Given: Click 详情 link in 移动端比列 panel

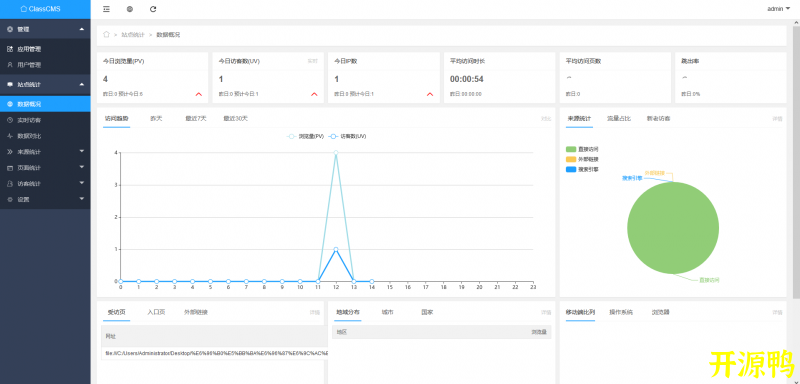Looking at the screenshot, I should point(777,312).
